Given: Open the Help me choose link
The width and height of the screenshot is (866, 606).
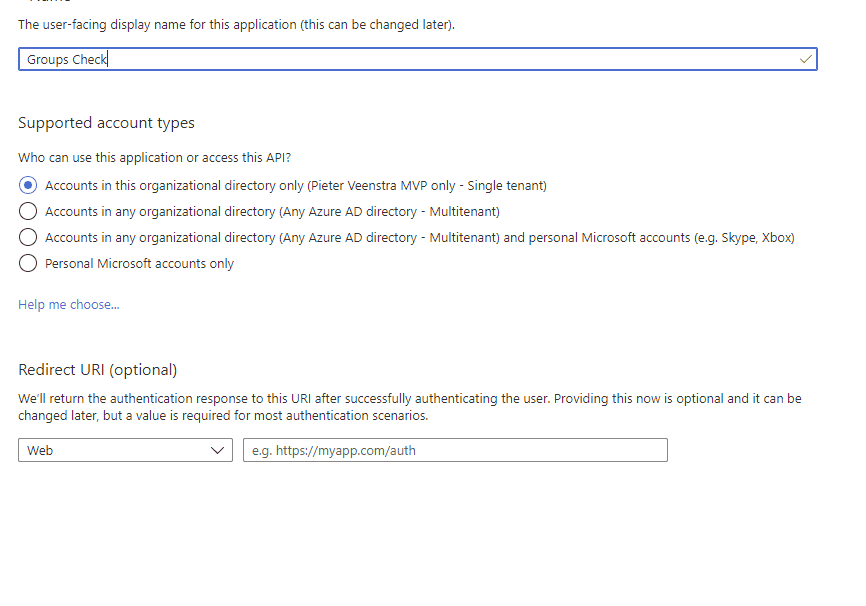Looking at the screenshot, I should [68, 304].
